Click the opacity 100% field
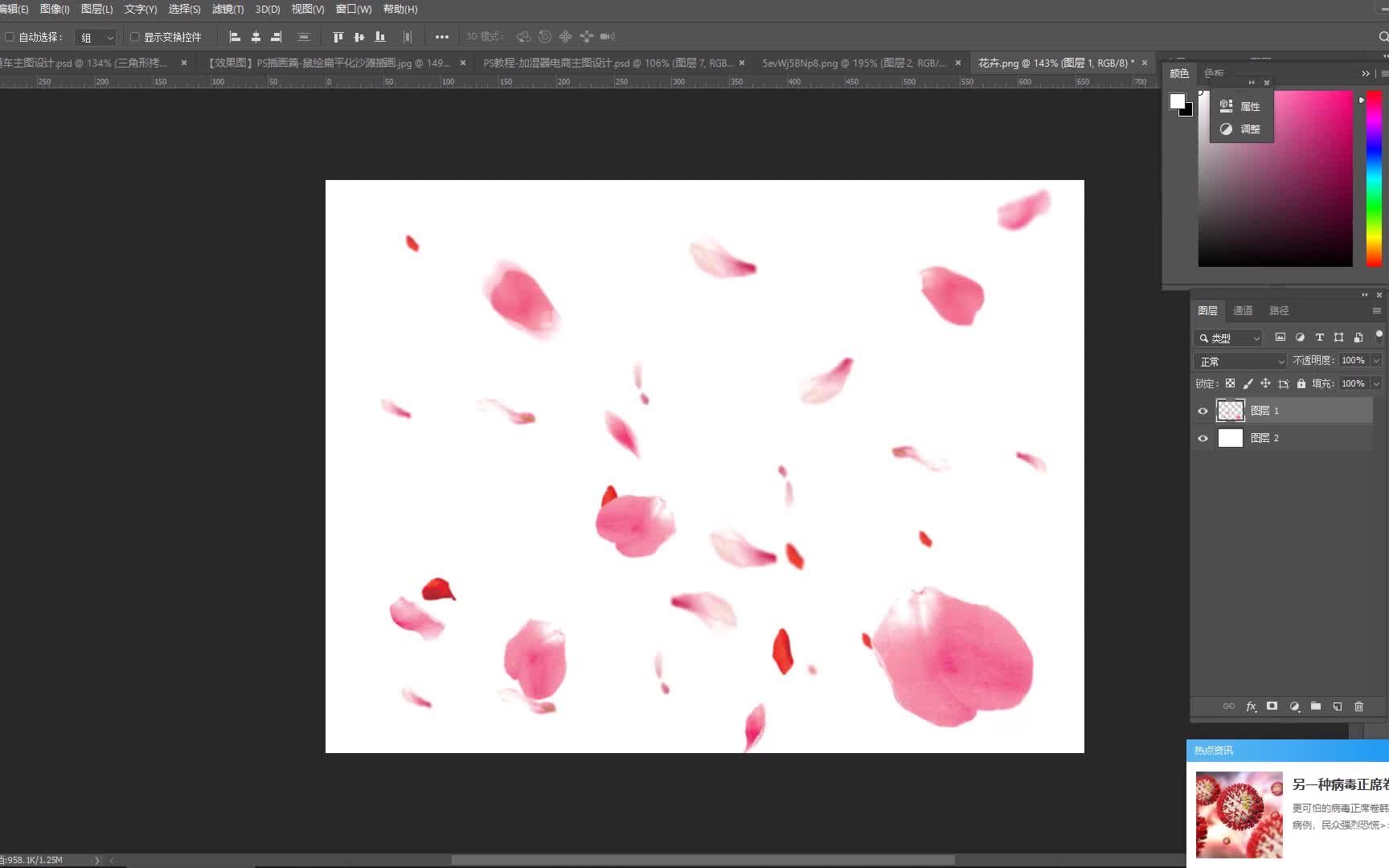The image size is (1389, 868). (x=1354, y=361)
